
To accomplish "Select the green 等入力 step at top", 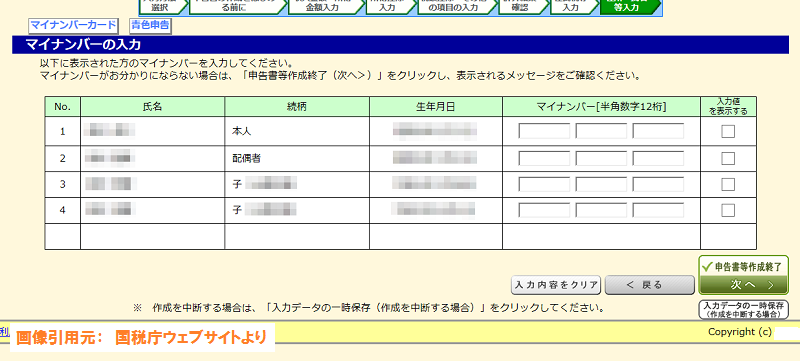I will tap(629, 6).
